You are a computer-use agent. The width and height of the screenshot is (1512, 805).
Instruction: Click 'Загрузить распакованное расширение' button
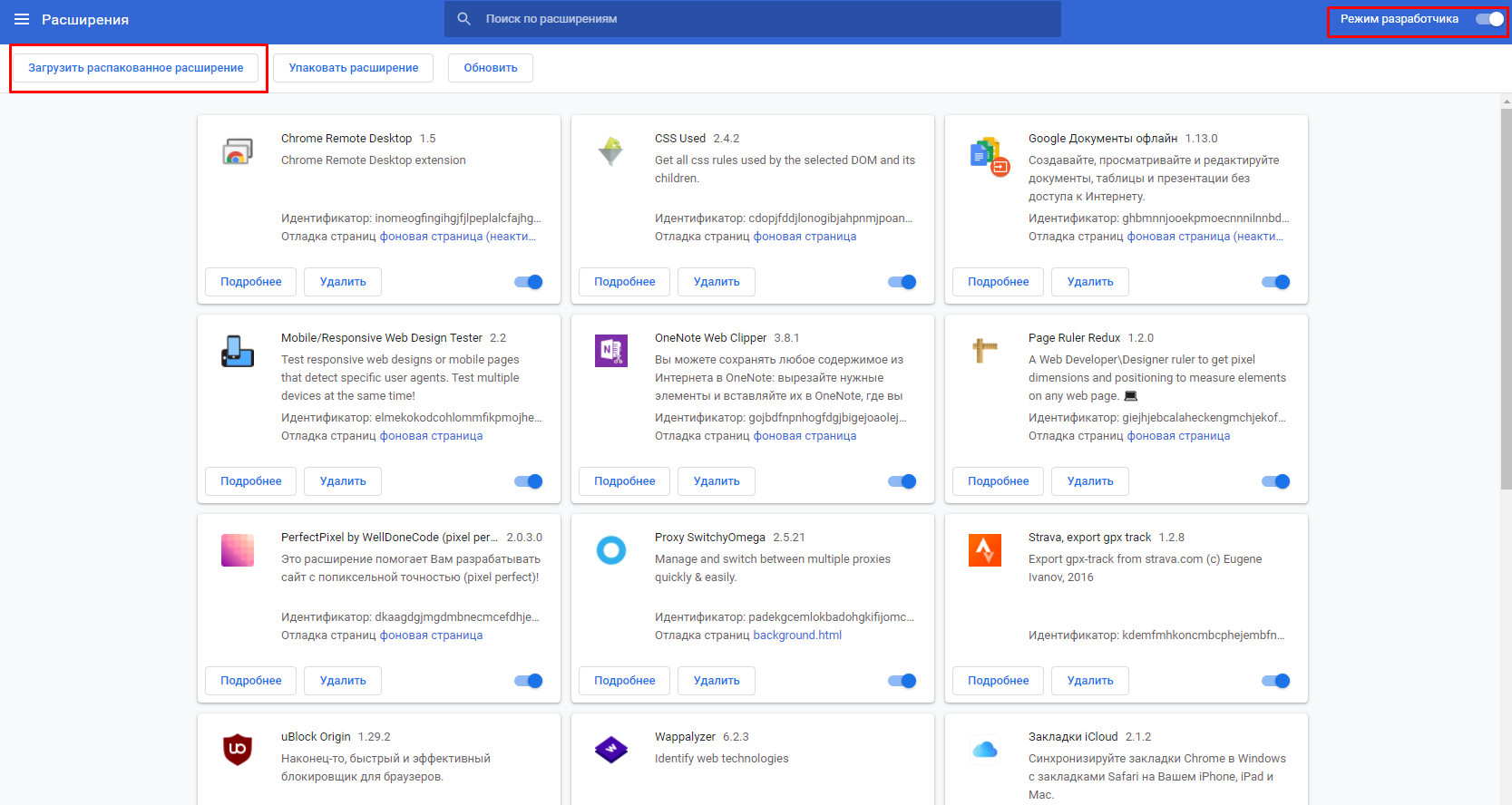click(136, 68)
